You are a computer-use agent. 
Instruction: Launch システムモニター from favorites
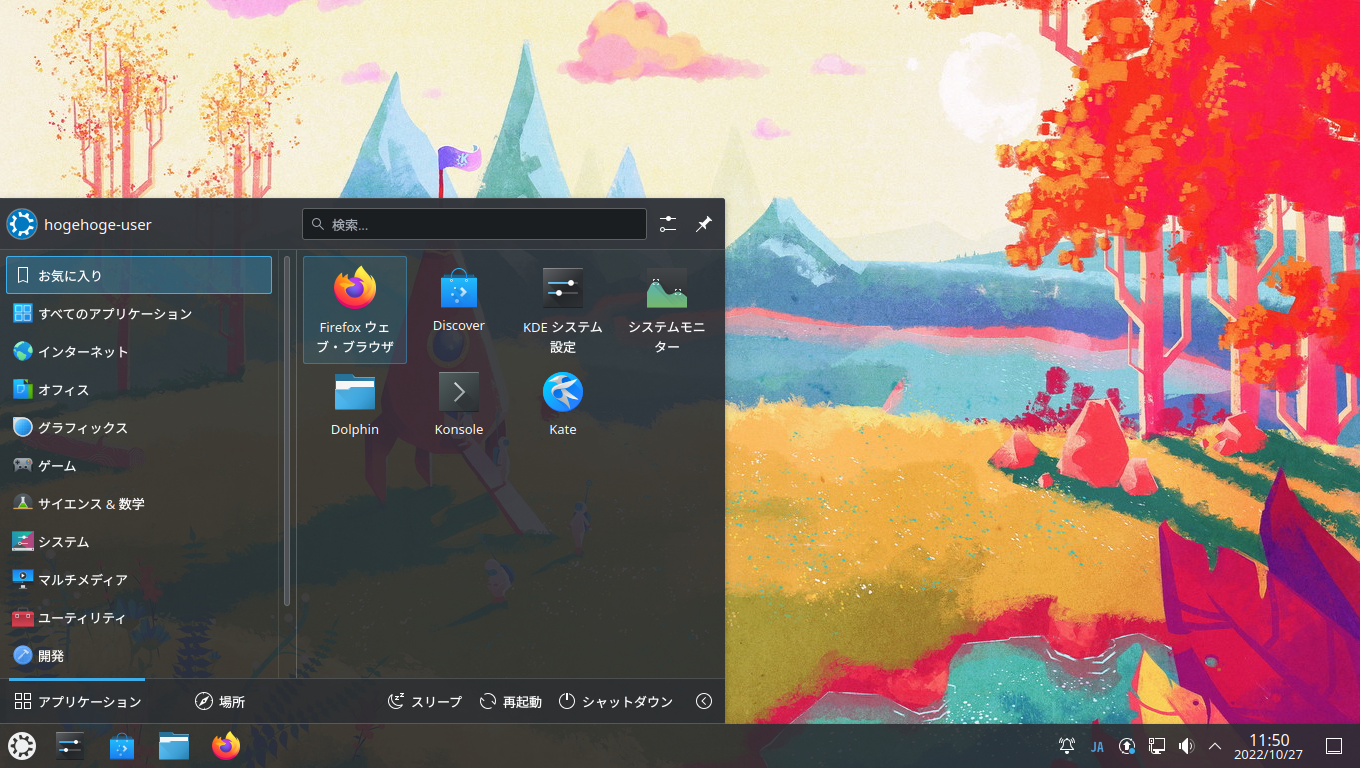[x=667, y=310]
